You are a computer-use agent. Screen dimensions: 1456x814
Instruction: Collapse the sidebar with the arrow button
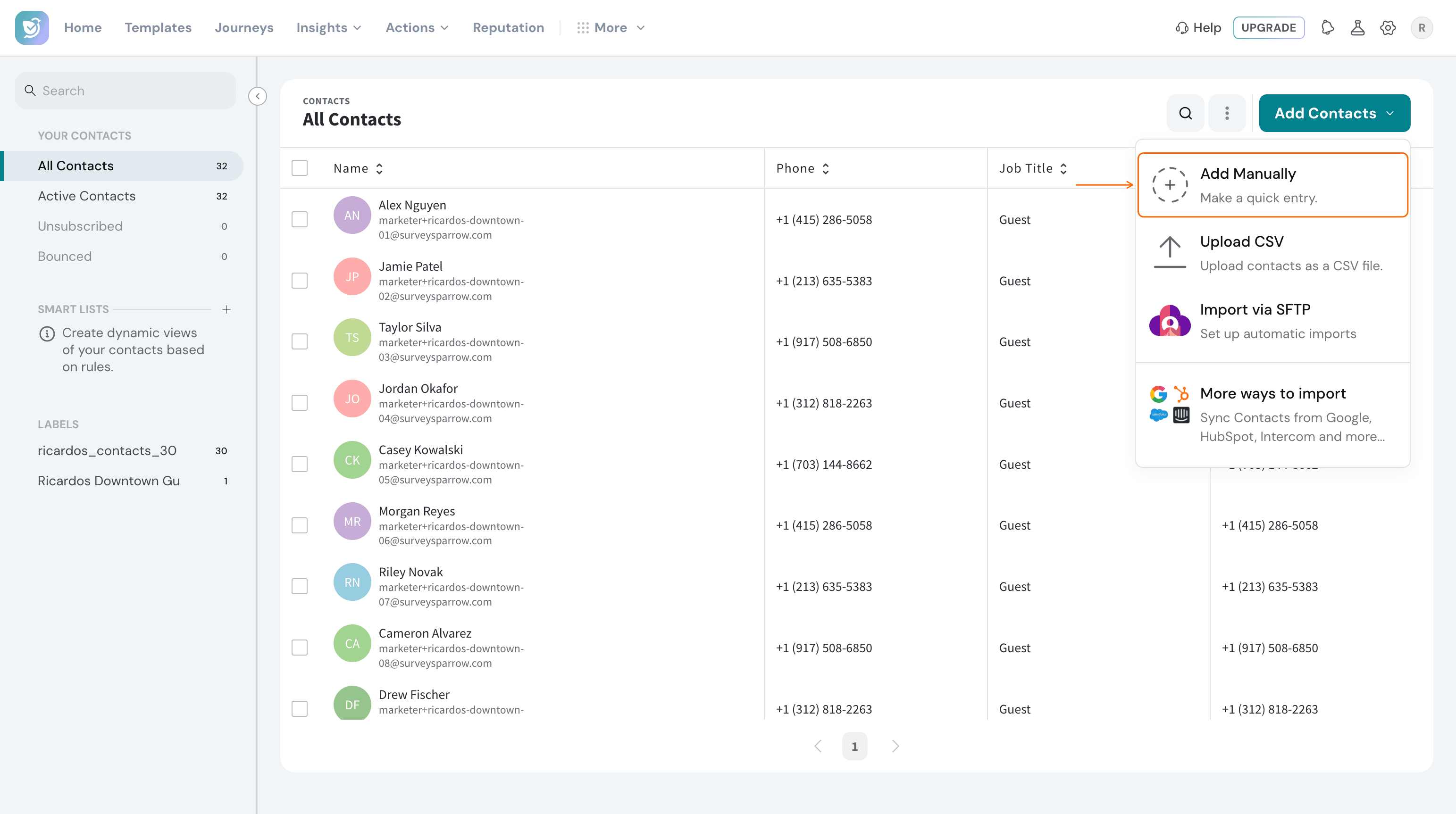click(258, 96)
